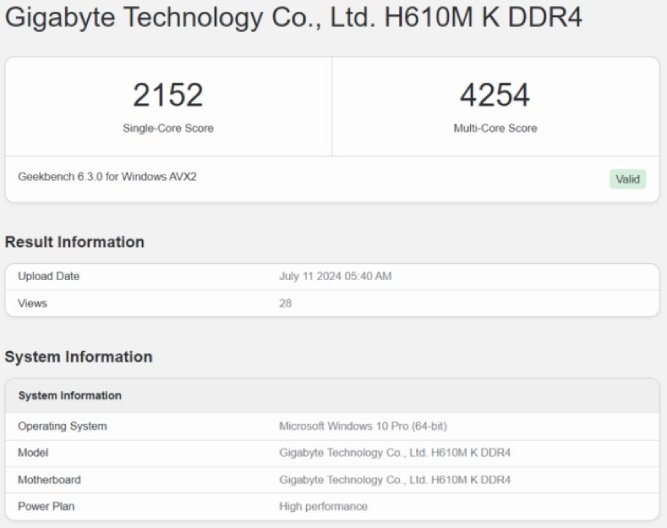667x528 pixels.
Task: Select the Model row's Gigabyte H610M K DDR4 value
Action: point(395,453)
